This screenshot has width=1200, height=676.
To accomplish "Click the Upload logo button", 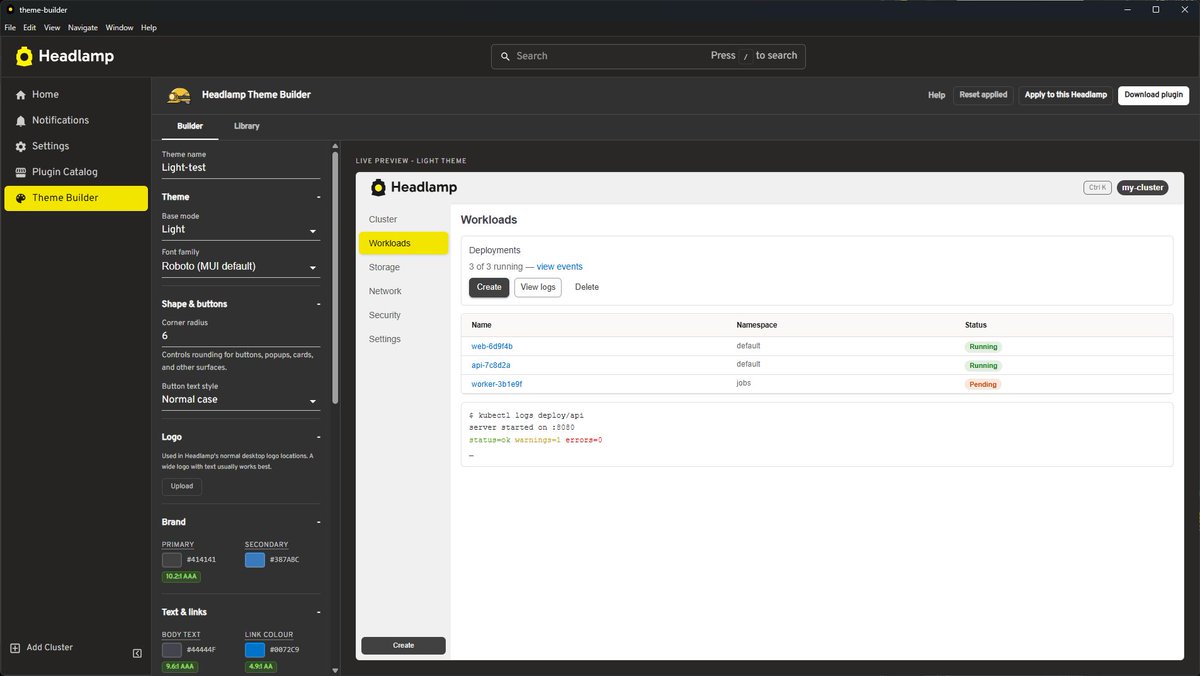I will (x=182, y=486).
